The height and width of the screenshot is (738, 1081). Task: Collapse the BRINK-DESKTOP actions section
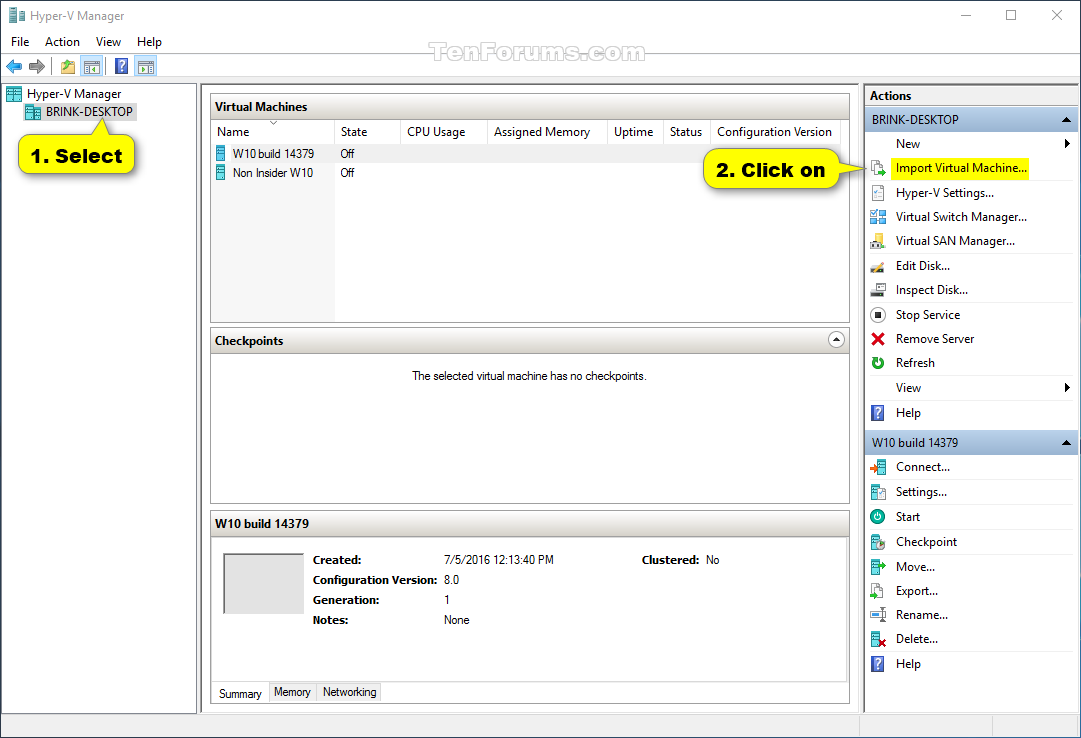pyautogui.click(x=1066, y=120)
